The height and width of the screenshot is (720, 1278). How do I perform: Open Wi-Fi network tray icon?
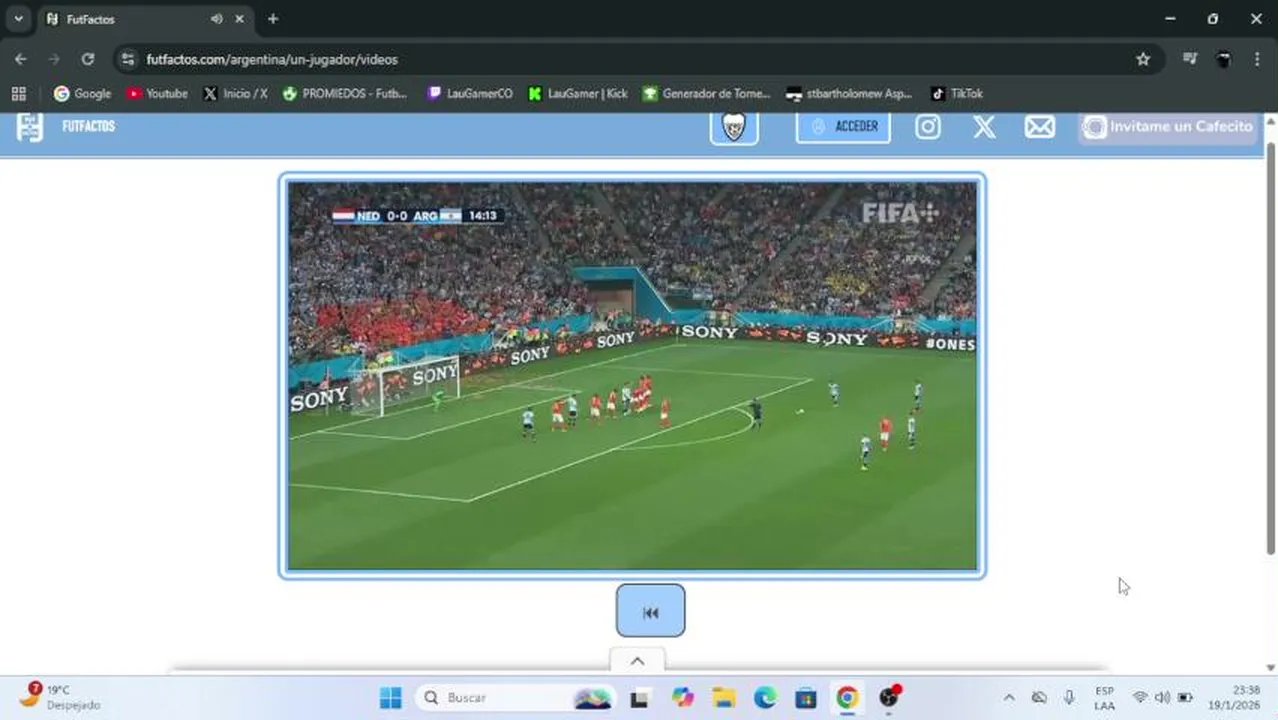pos(1140,697)
